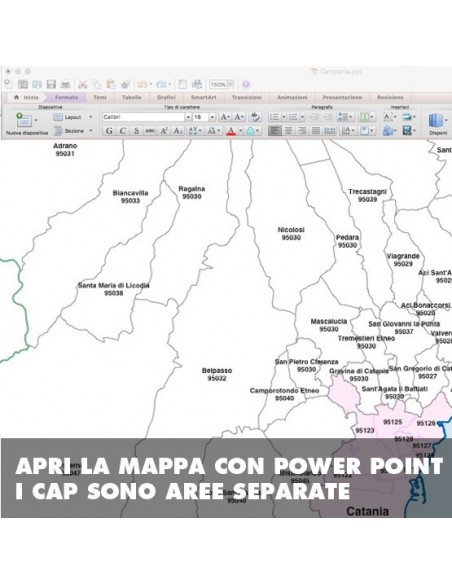The image size is (452, 584).
Task: Expand the font name dropdown arrow
Action: [188, 117]
